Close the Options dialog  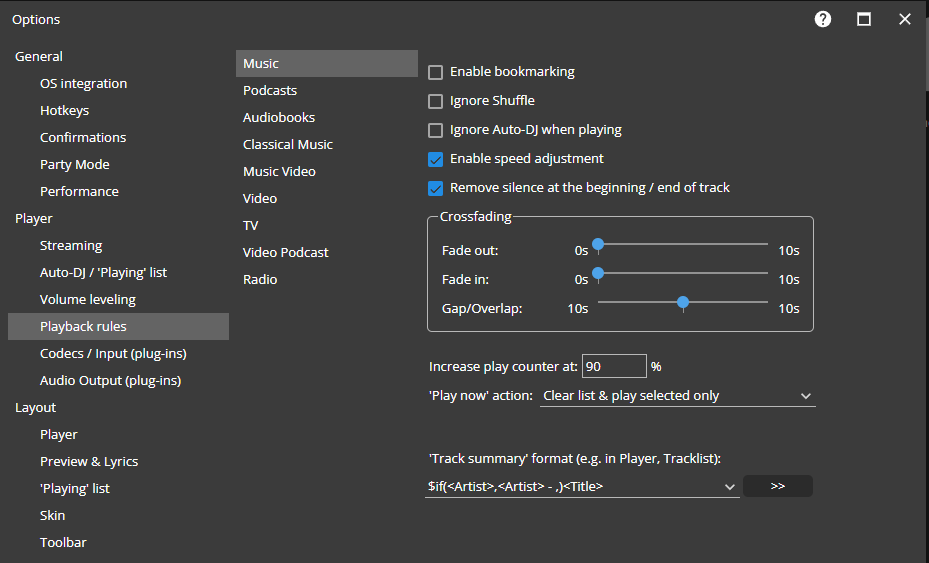905,20
